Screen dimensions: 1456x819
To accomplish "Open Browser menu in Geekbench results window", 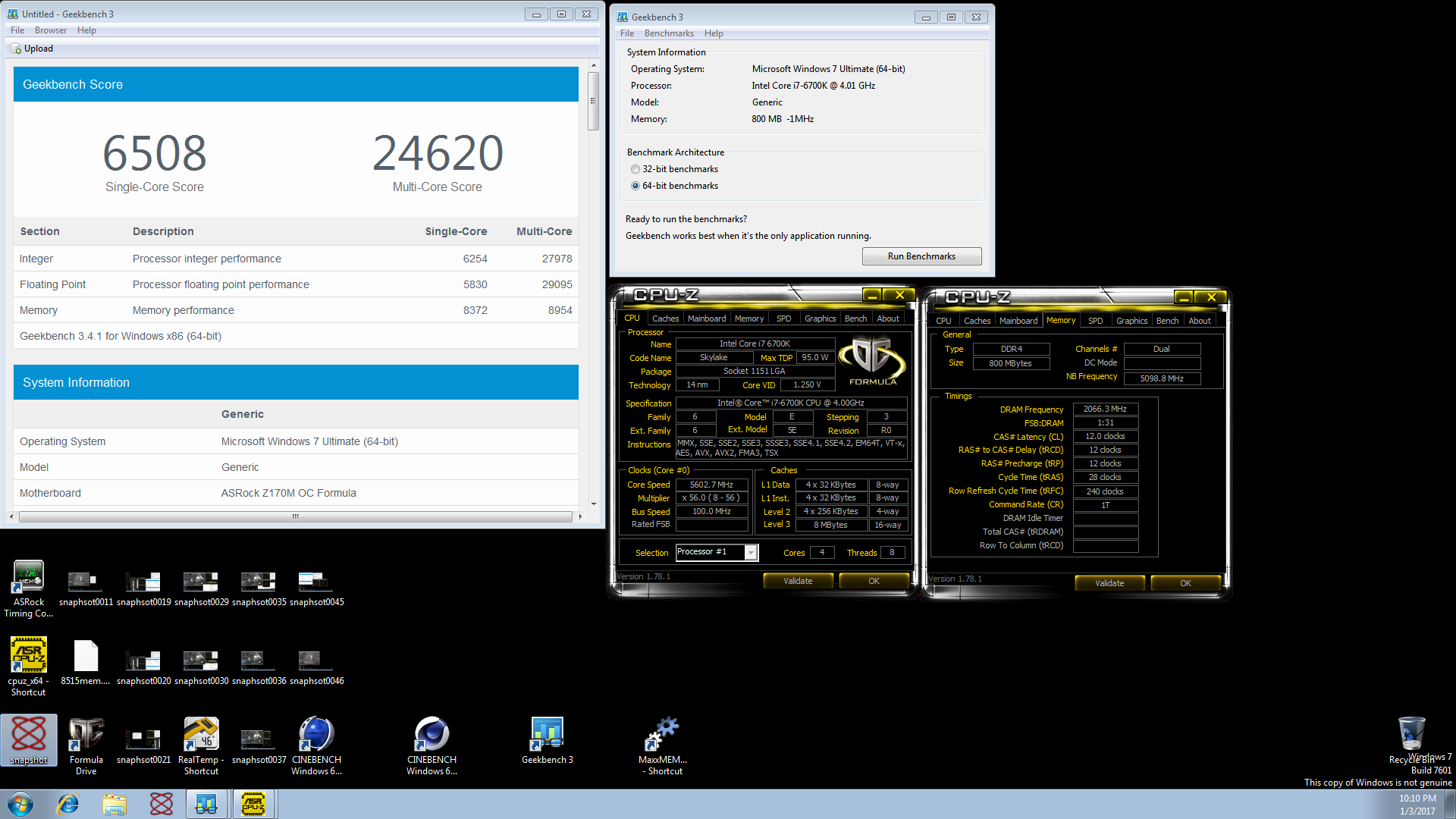I will (x=51, y=30).
